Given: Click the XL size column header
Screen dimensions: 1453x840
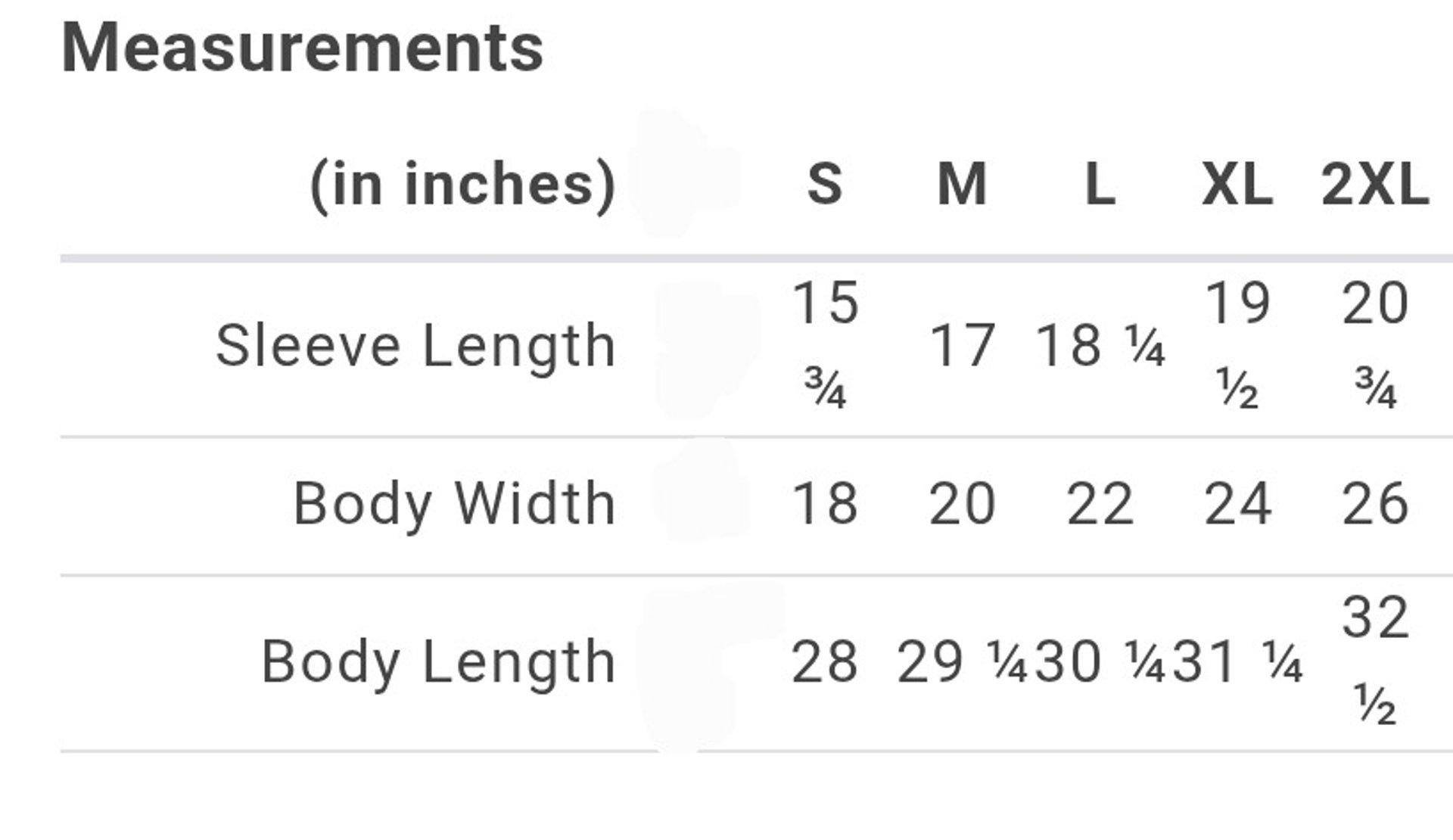Looking at the screenshot, I should tap(1237, 184).
